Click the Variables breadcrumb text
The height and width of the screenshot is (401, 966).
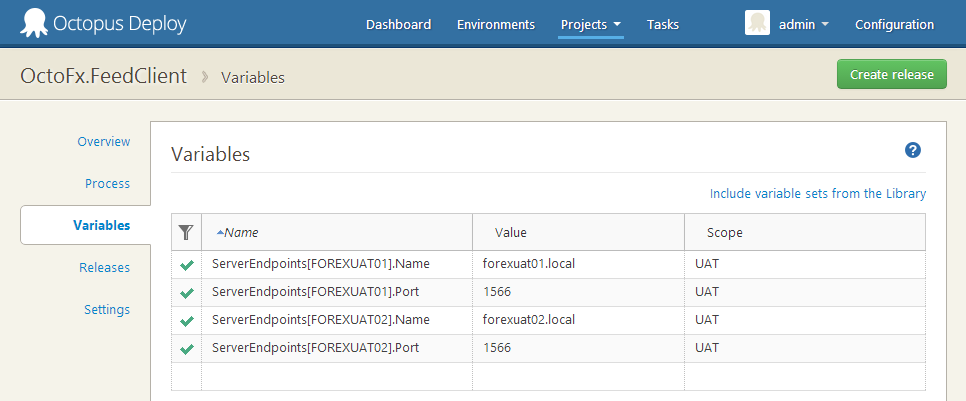(253, 78)
